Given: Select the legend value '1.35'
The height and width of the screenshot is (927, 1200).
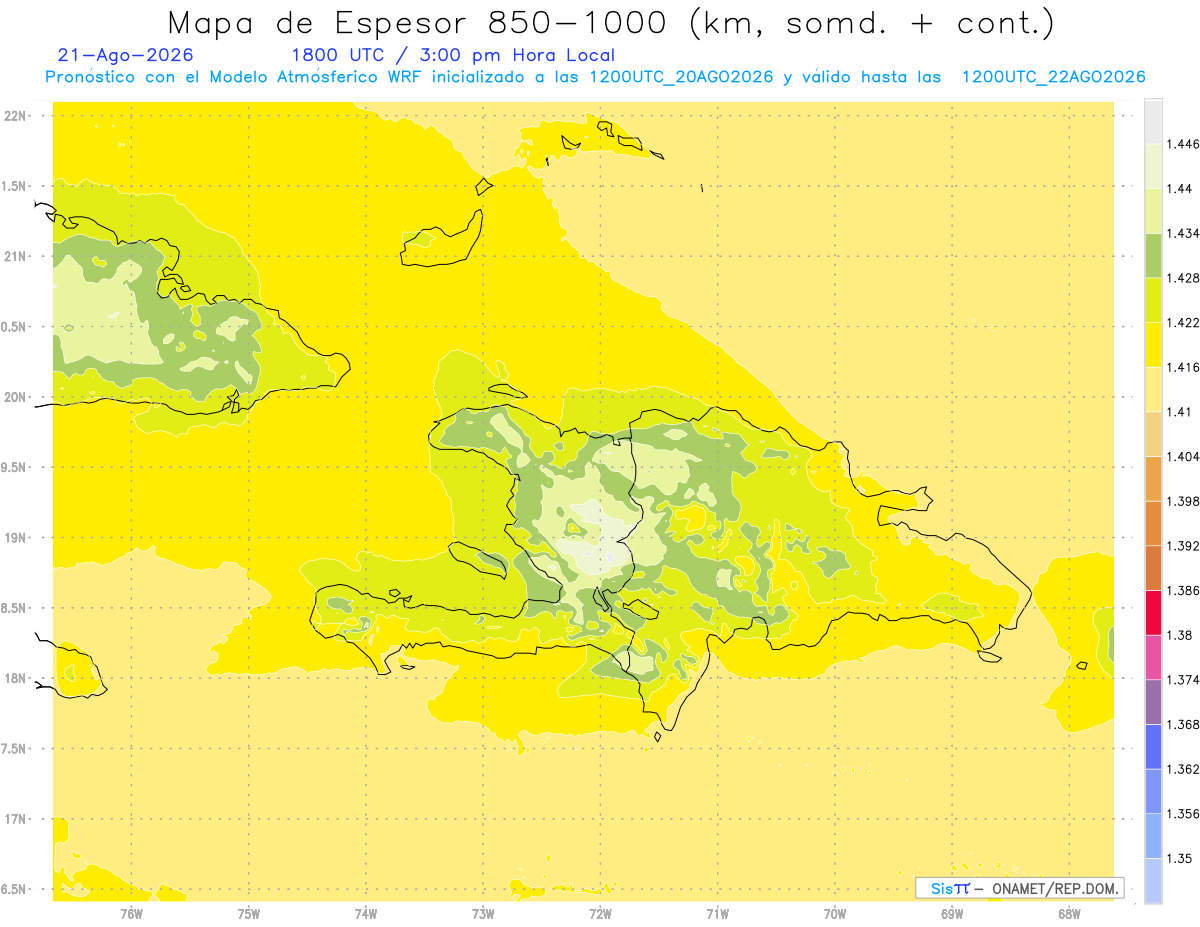Looking at the screenshot, I should (x=1180, y=858).
